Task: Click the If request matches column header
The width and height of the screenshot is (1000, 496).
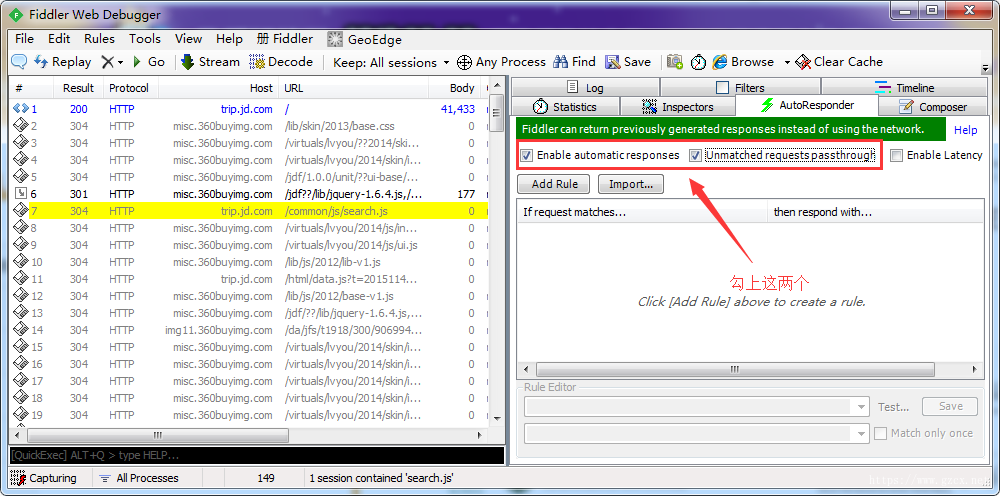Action: [642, 212]
